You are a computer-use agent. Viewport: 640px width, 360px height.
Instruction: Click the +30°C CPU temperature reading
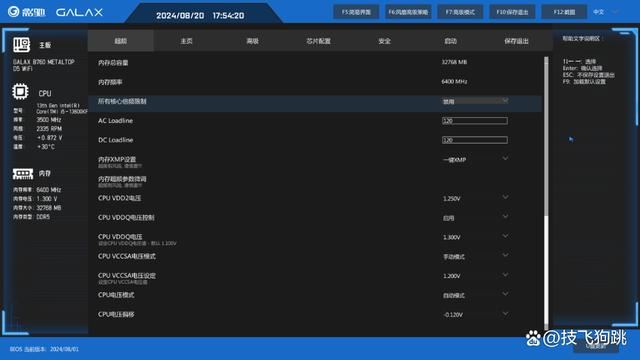pos(45,147)
